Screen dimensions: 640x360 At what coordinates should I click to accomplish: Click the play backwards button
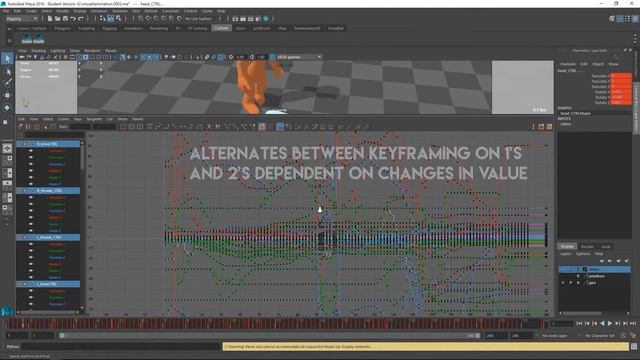(602, 323)
